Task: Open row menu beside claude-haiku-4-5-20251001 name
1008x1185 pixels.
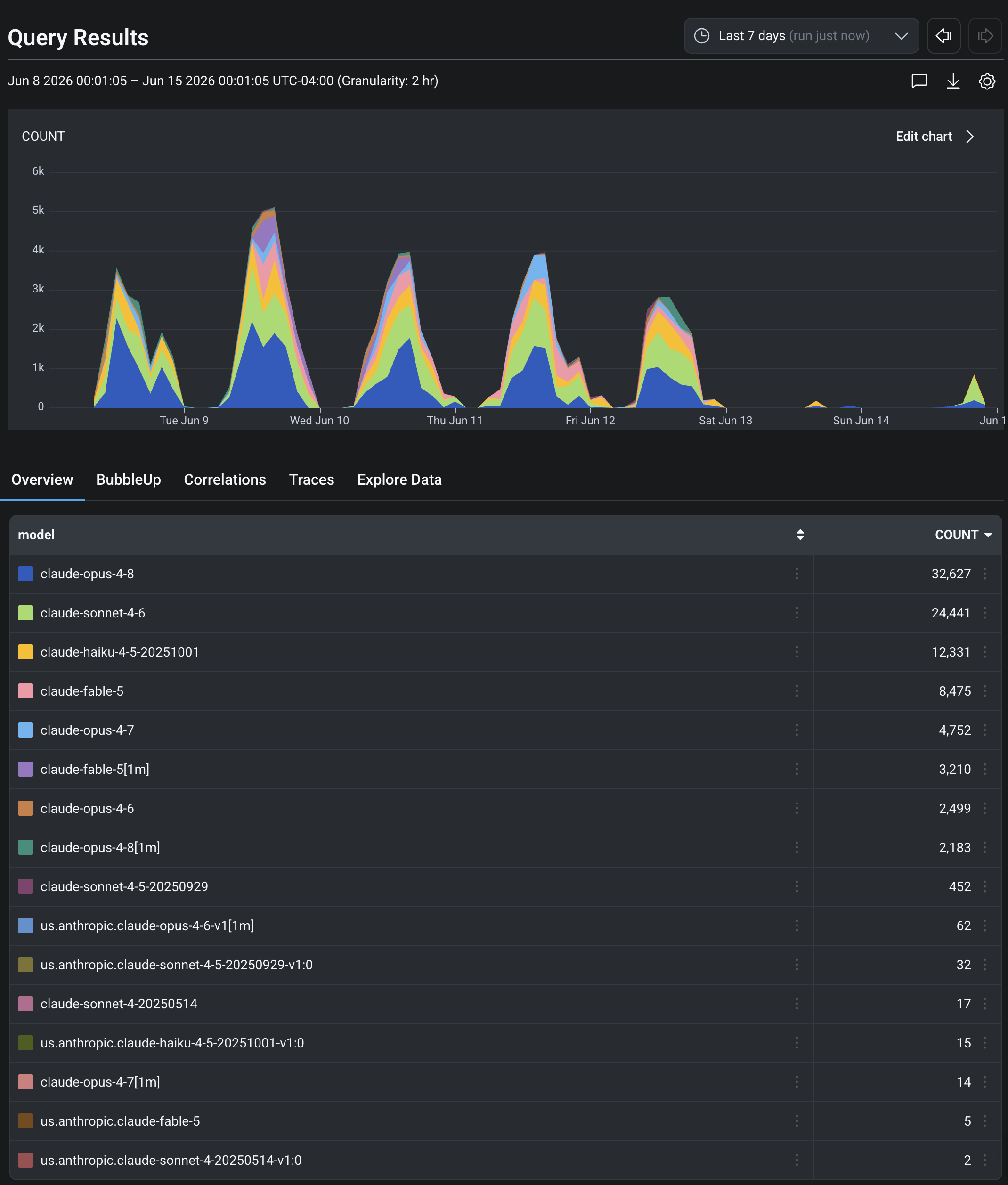Action: 797,652
